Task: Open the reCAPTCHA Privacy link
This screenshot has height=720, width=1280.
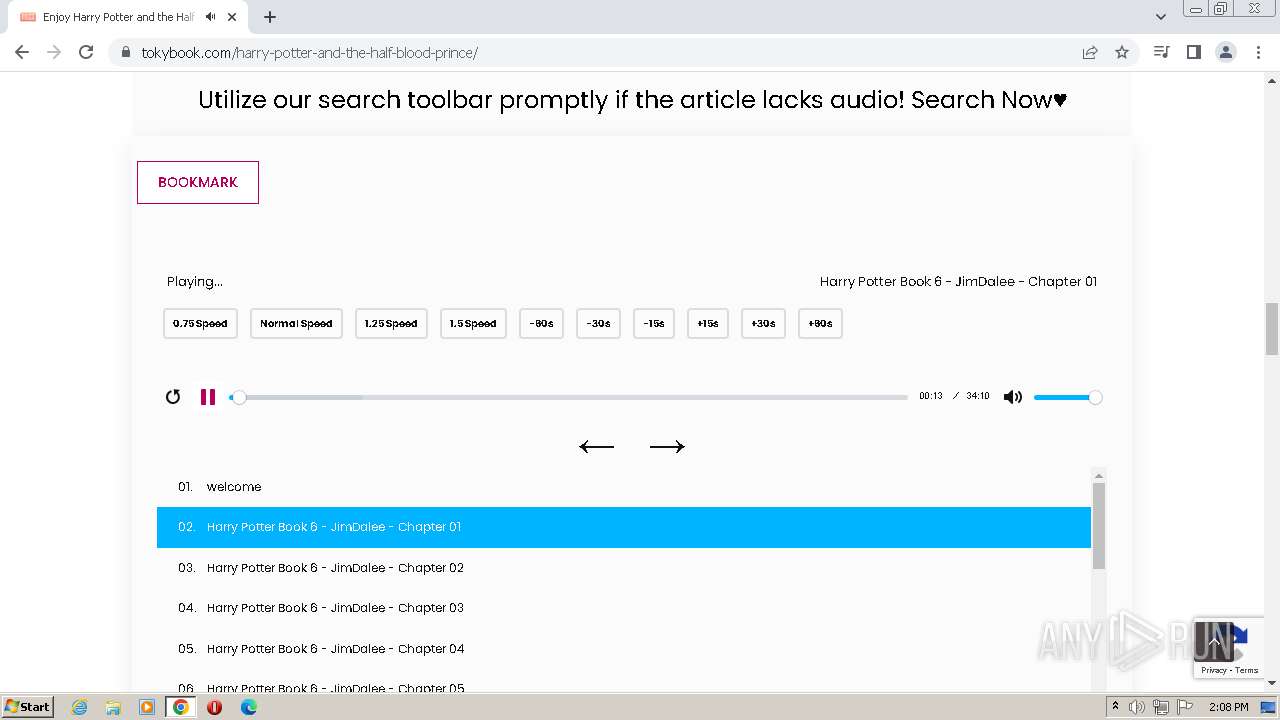Action: click(x=1214, y=670)
